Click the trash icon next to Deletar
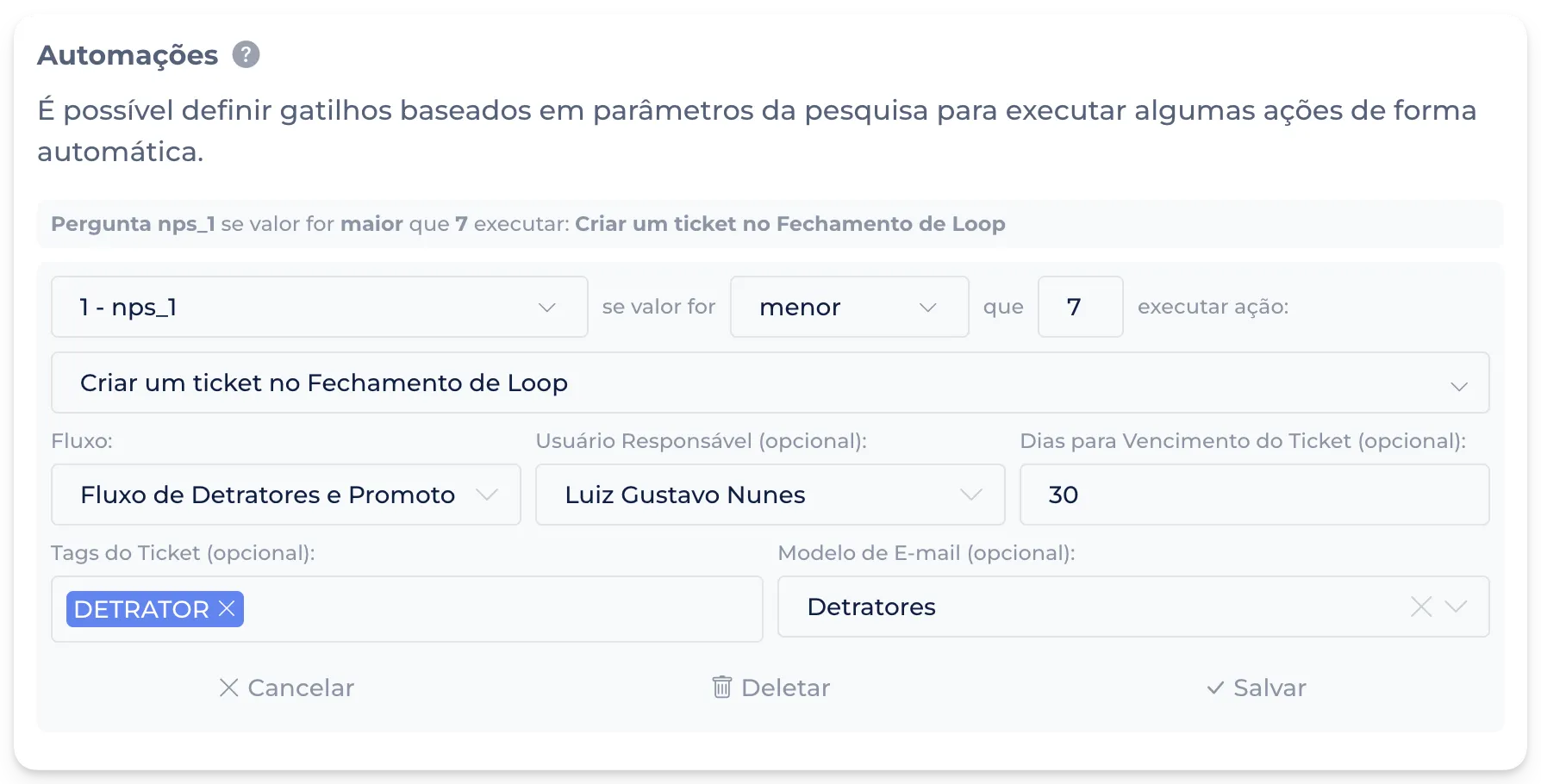 click(722, 688)
